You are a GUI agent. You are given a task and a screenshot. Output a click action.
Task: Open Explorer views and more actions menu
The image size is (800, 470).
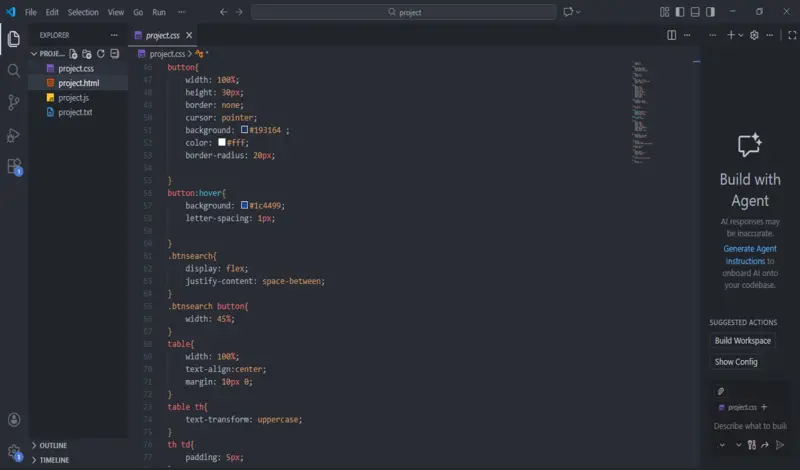[114, 35]
